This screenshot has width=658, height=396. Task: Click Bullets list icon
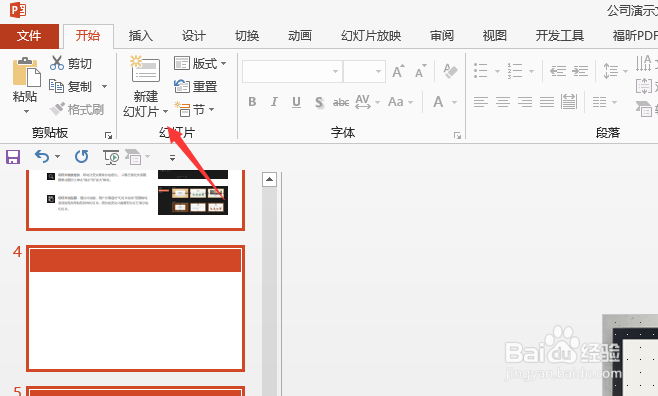(481, 71)
